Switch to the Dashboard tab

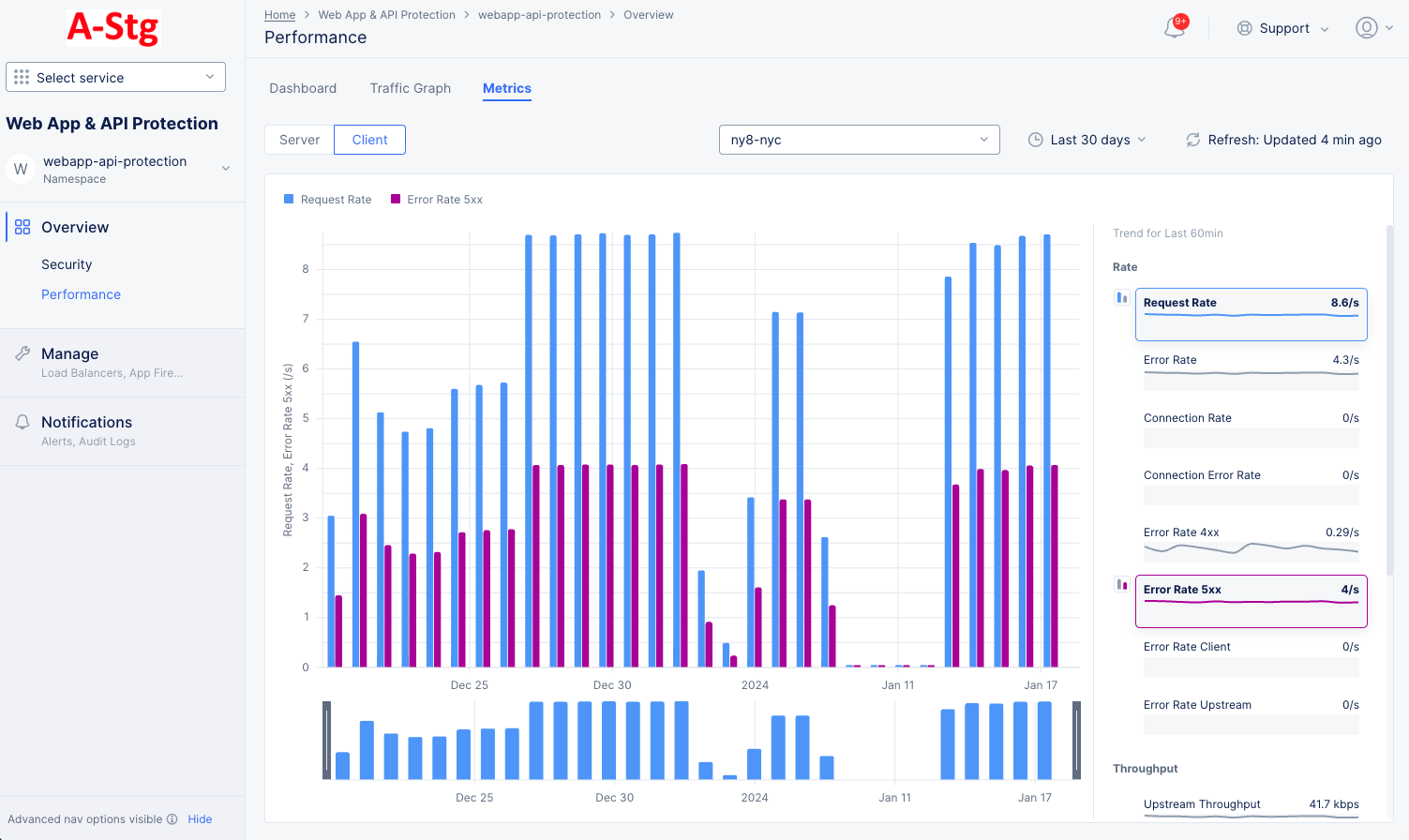point(302,88)
